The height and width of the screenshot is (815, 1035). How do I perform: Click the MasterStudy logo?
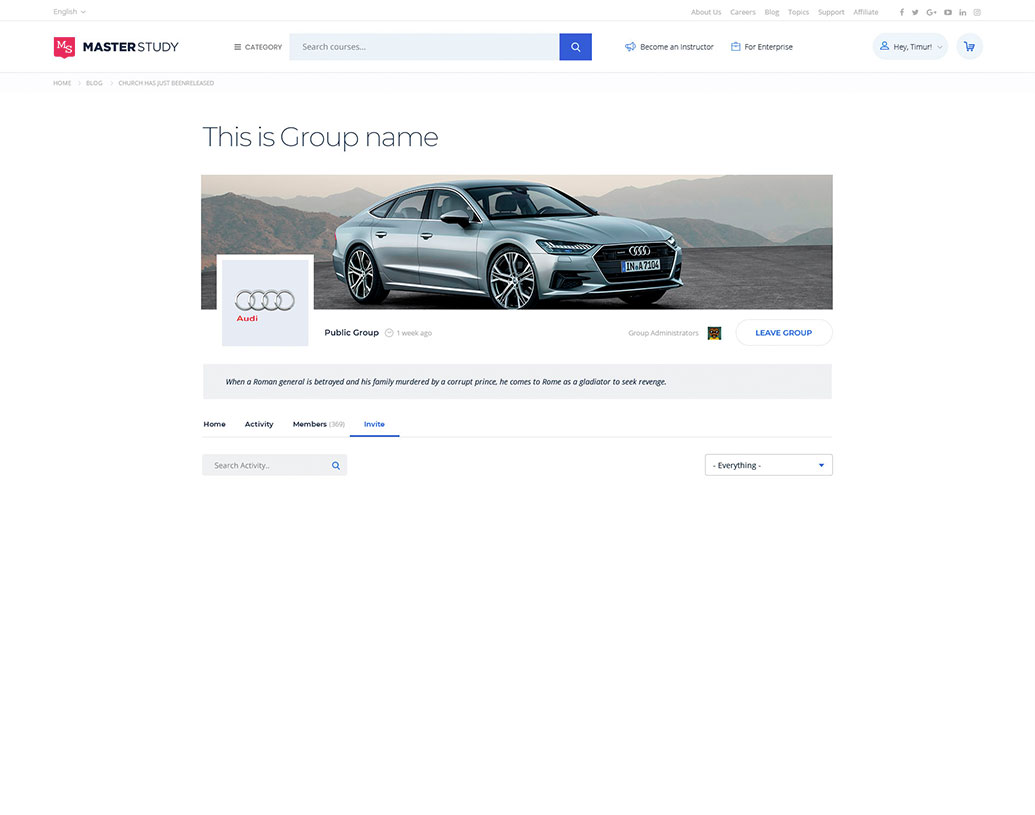click(116, 47)
